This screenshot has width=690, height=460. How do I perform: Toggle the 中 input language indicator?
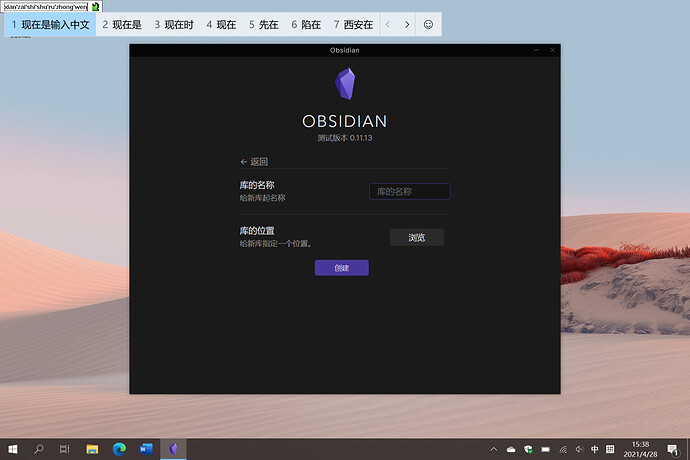pos(595,449)
